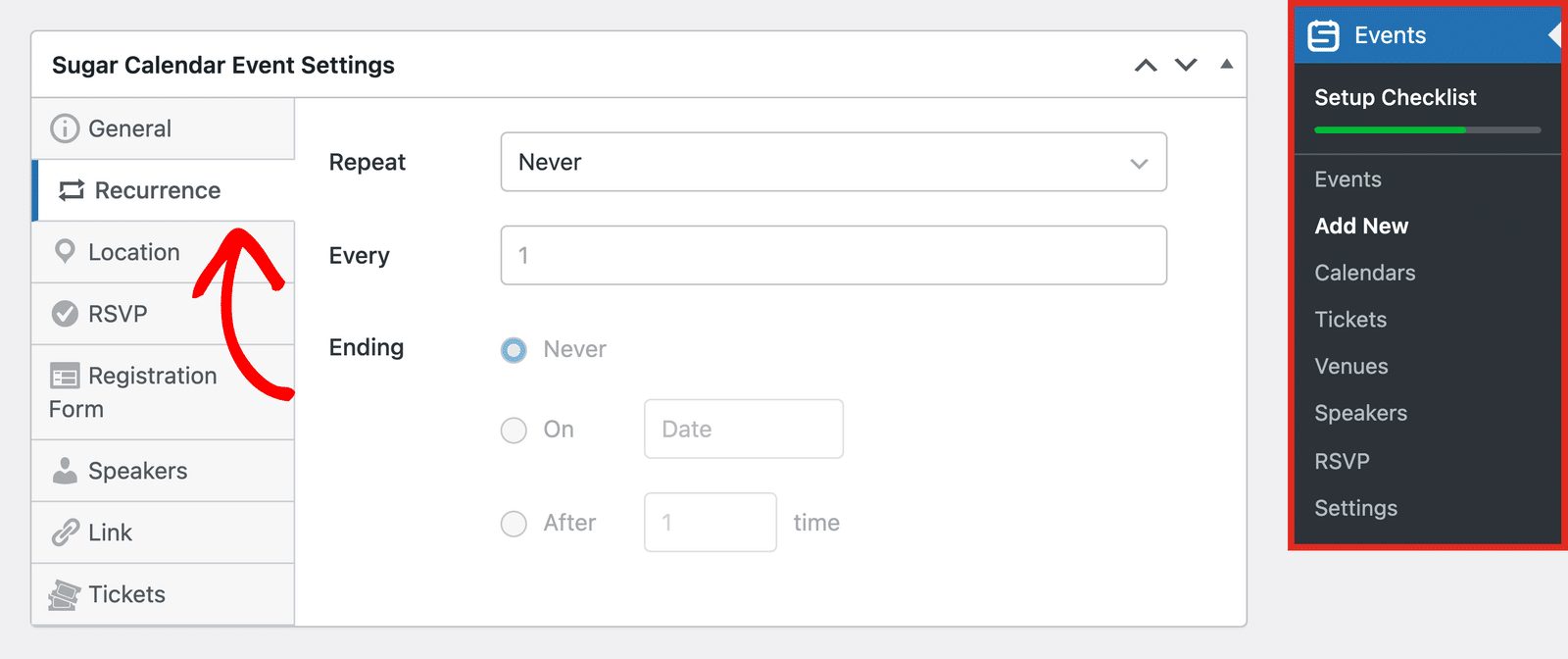
Task: Click the Ending field label
Action: [367, 347]
